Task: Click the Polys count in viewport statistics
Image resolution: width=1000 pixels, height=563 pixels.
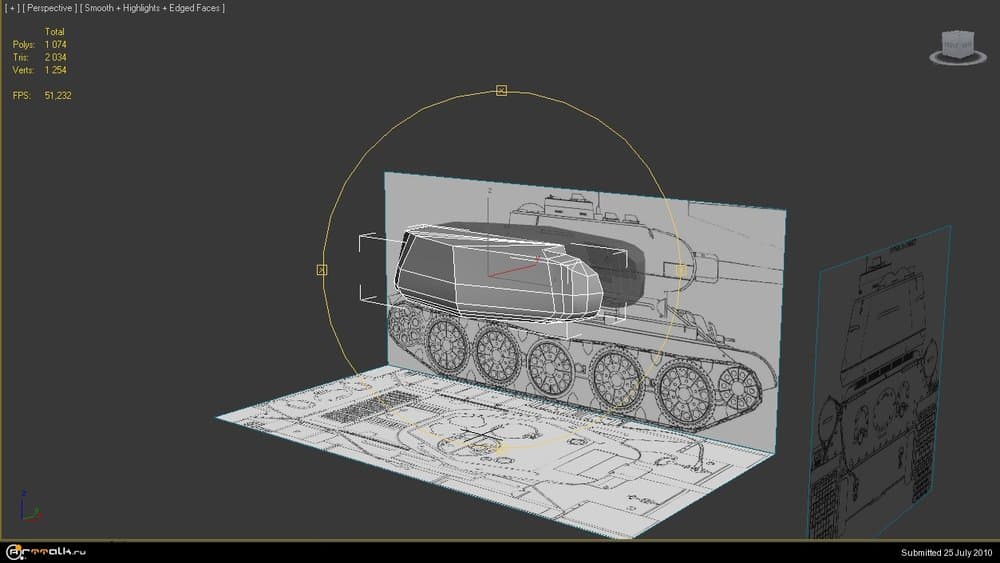Action: click(54, 44)
